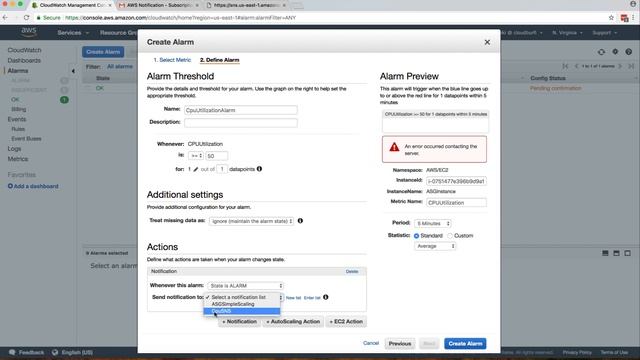Switch to CloudWatch Management Console browser tab

(x=71, y=5)
